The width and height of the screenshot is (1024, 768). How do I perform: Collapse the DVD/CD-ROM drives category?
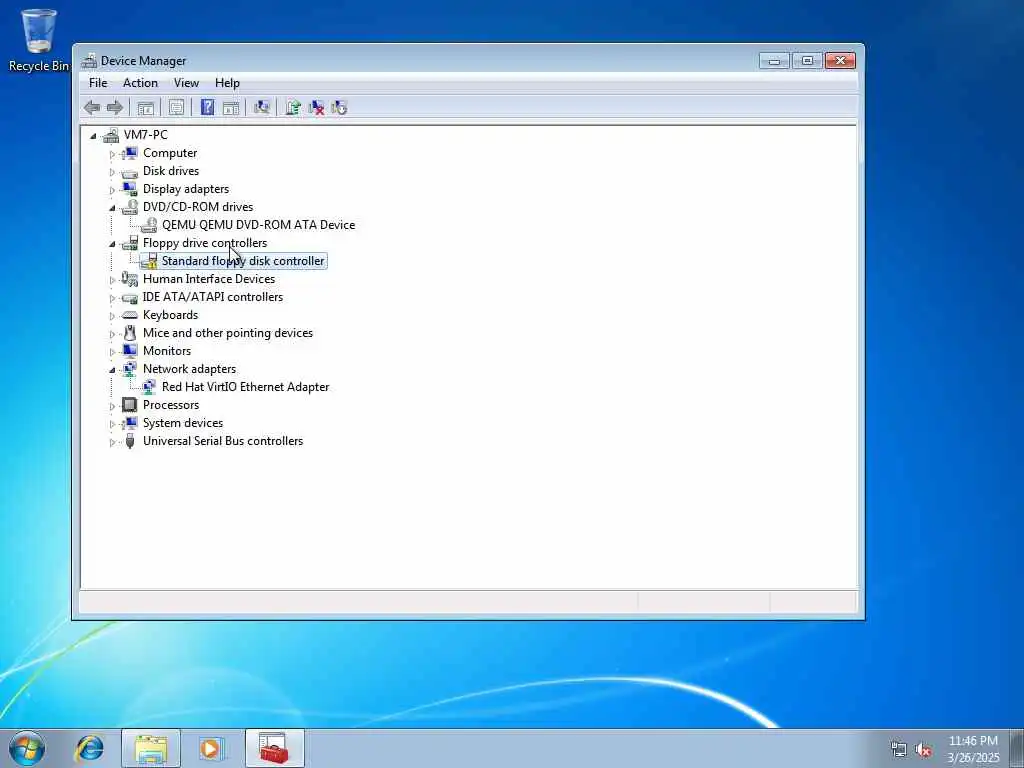click(112, 208)
